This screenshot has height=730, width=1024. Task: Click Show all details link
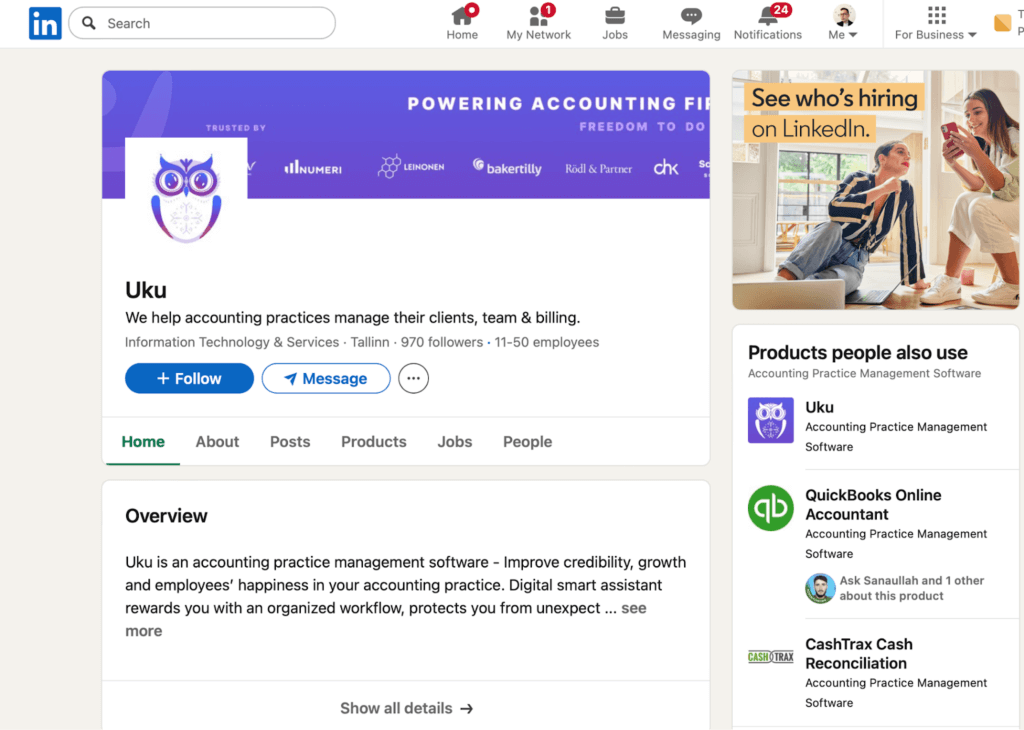point(406,708)
